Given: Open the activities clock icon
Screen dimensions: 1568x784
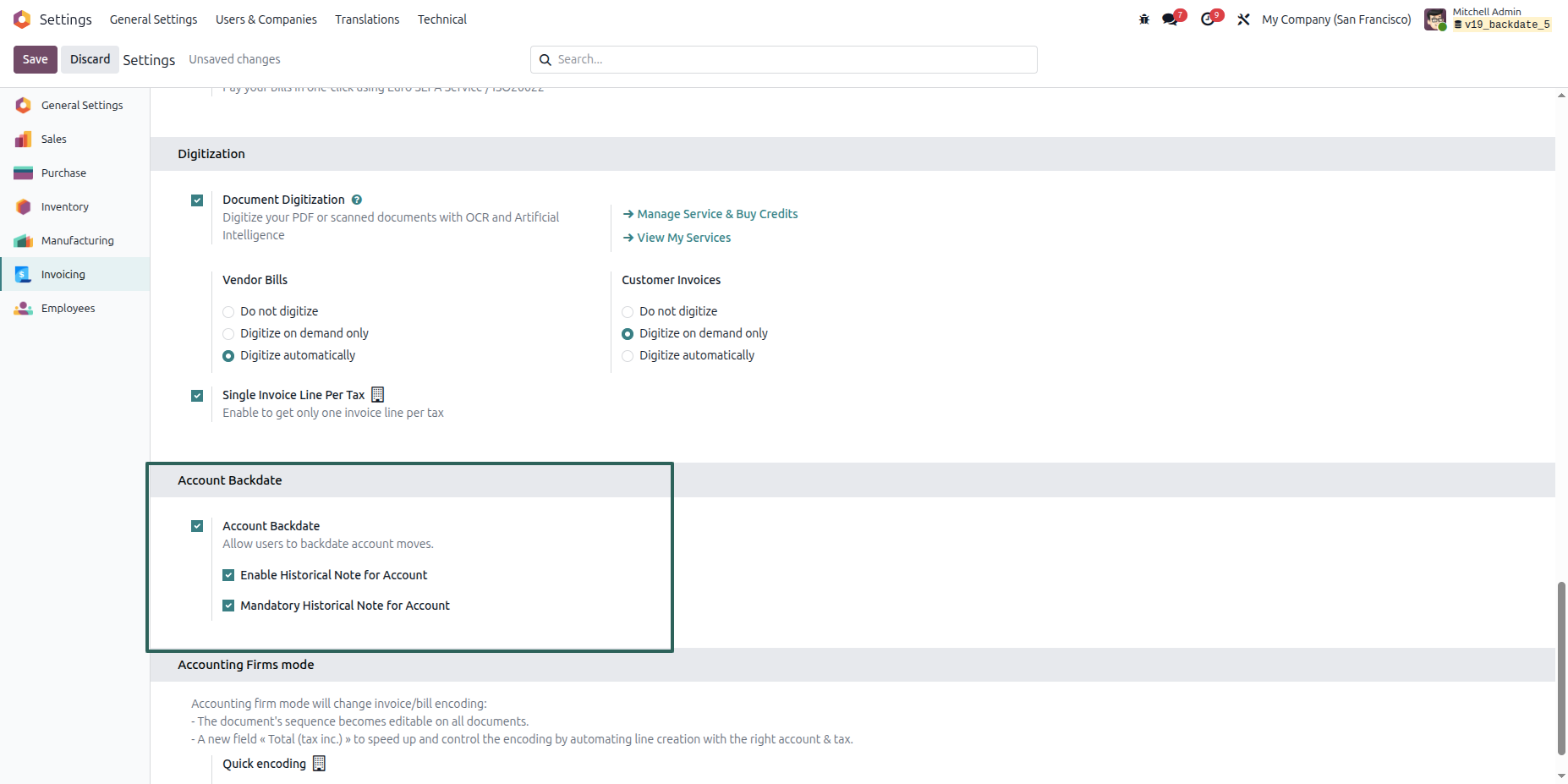Looking at the screenshot, I should (x=1208, y=19).
